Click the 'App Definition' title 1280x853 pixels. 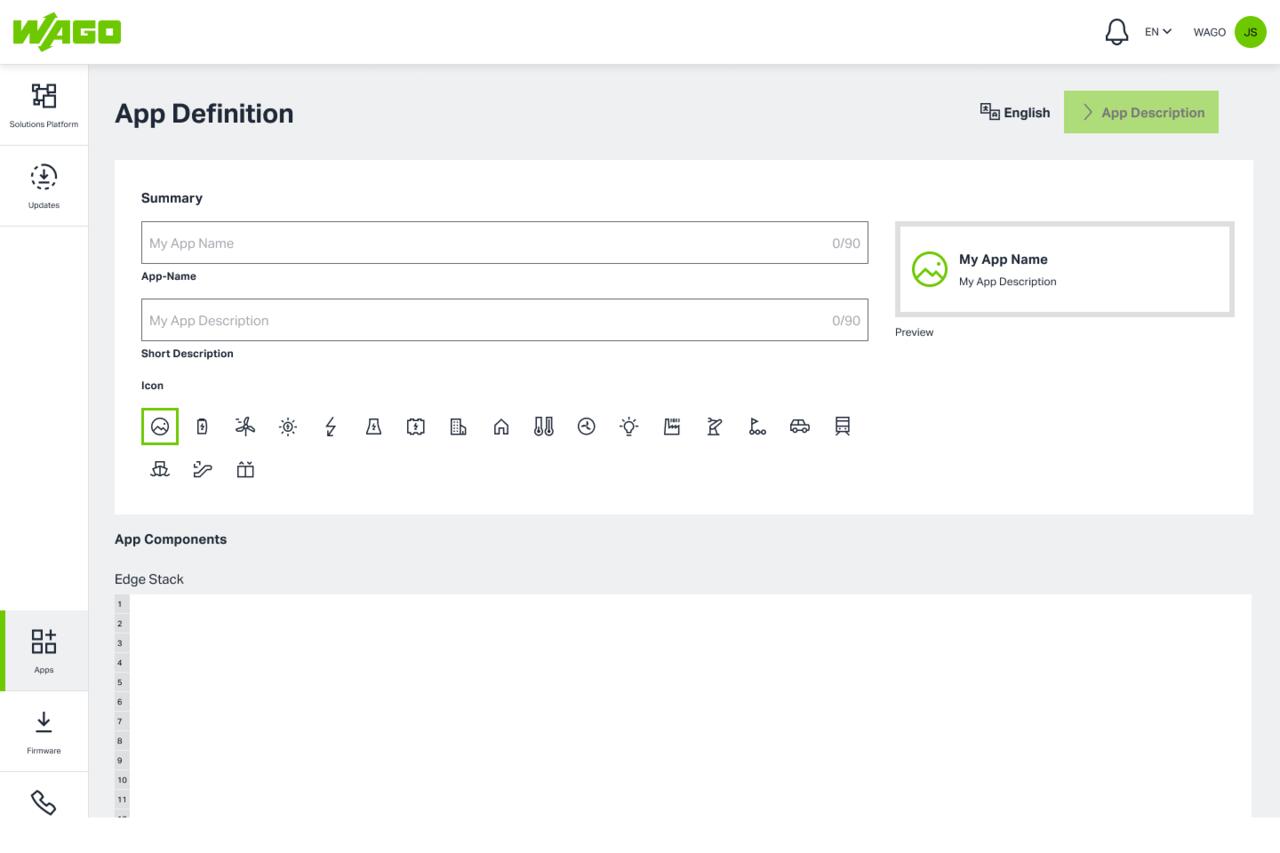(204, 113)
